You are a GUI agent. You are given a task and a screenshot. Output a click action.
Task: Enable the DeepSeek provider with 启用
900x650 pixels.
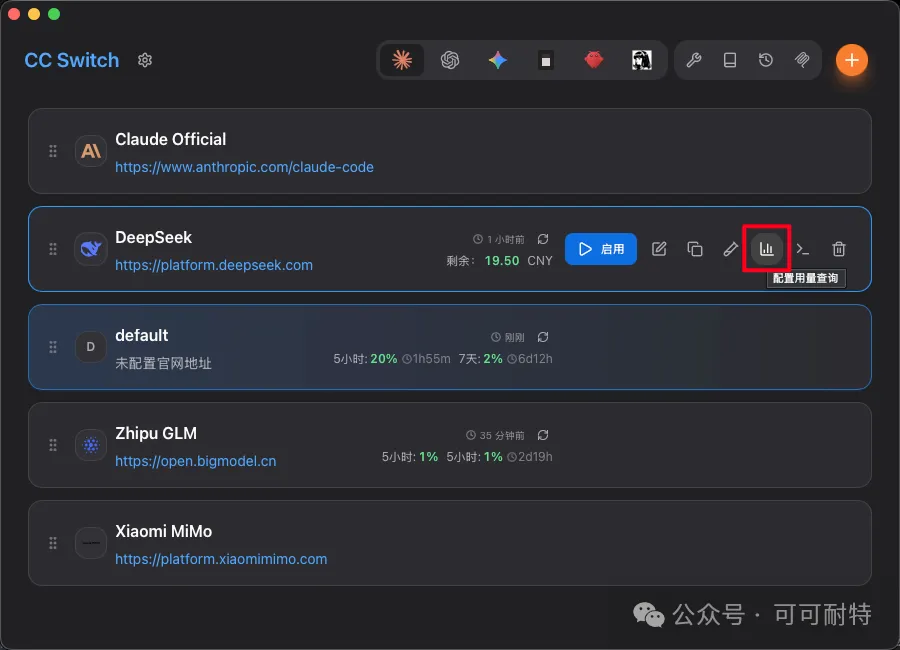click(x=600, y=249)
